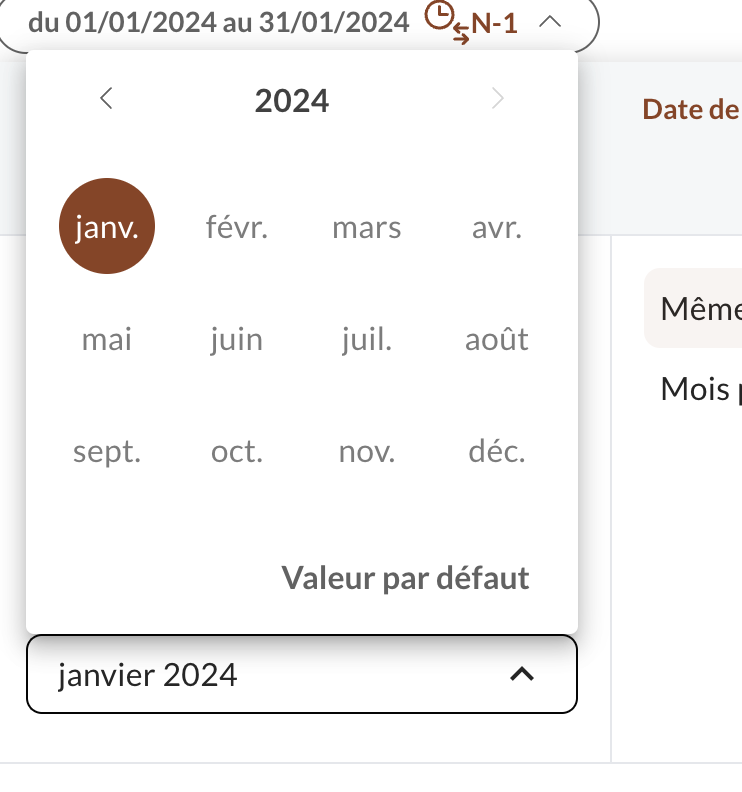Open the janvier 2024 month selector field
The image size is (742, 792).
coord(302,674)
